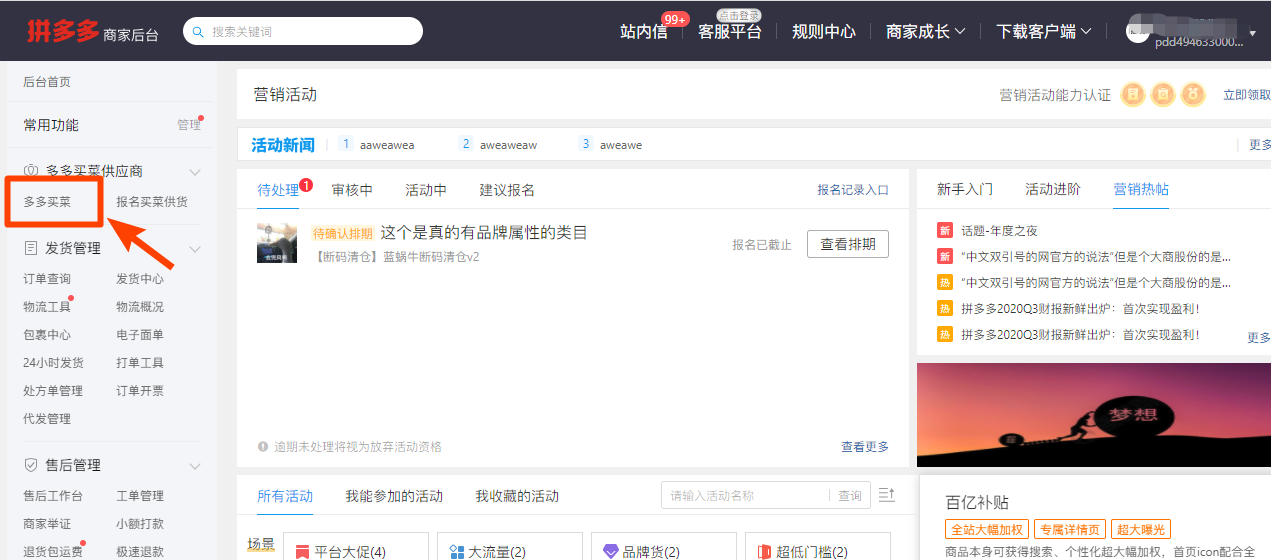
Task: Click the 售后管理 shield icon
Action: pos(31,465)
